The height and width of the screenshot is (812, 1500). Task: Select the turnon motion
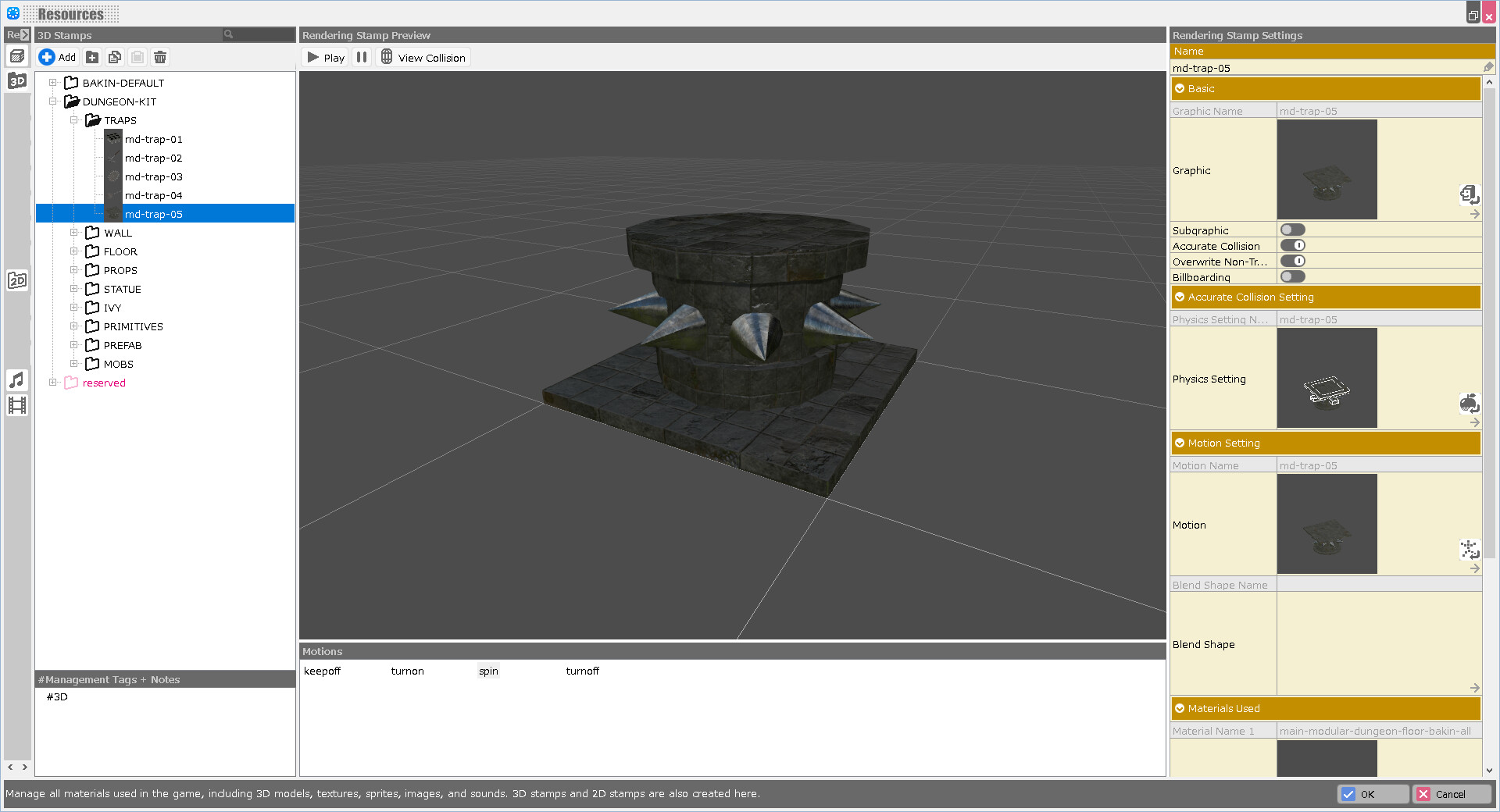[407, 671]
